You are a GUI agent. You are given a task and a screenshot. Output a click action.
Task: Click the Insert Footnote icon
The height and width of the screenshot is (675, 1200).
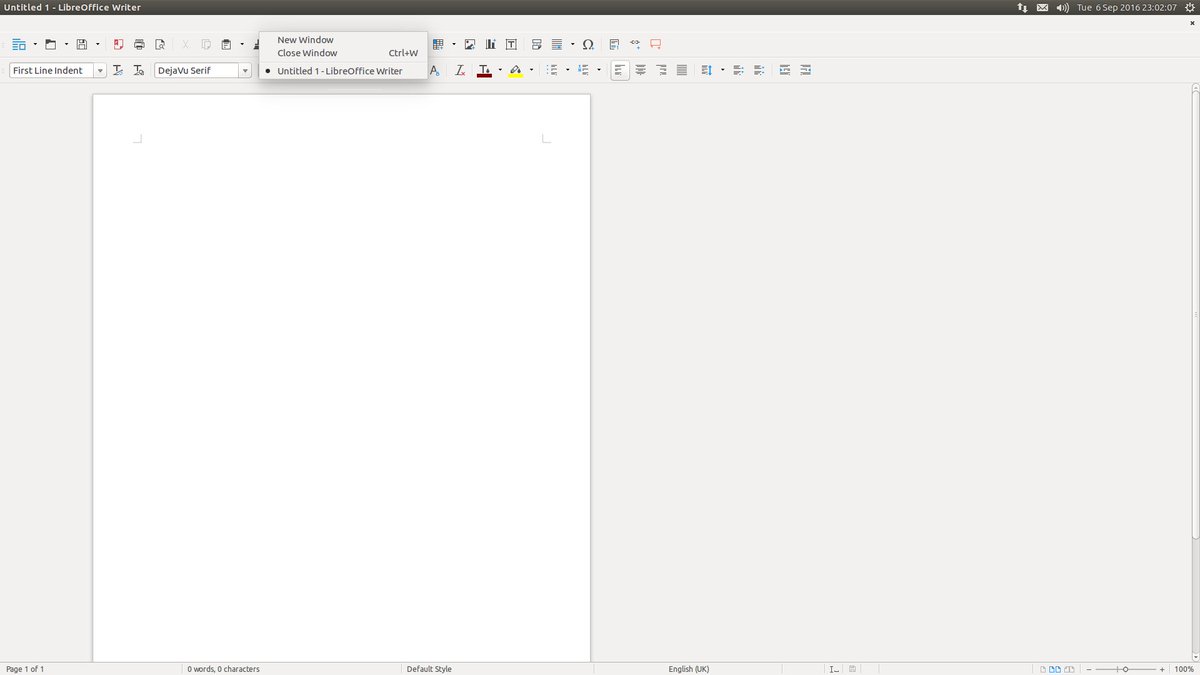click(x=614, y=44)
